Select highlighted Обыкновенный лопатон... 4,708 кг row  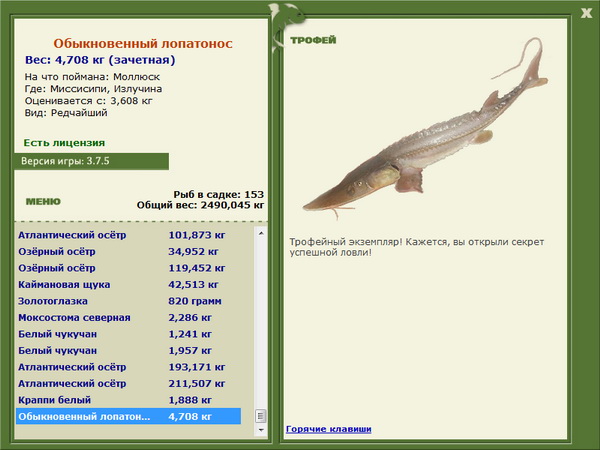point(129,416)
